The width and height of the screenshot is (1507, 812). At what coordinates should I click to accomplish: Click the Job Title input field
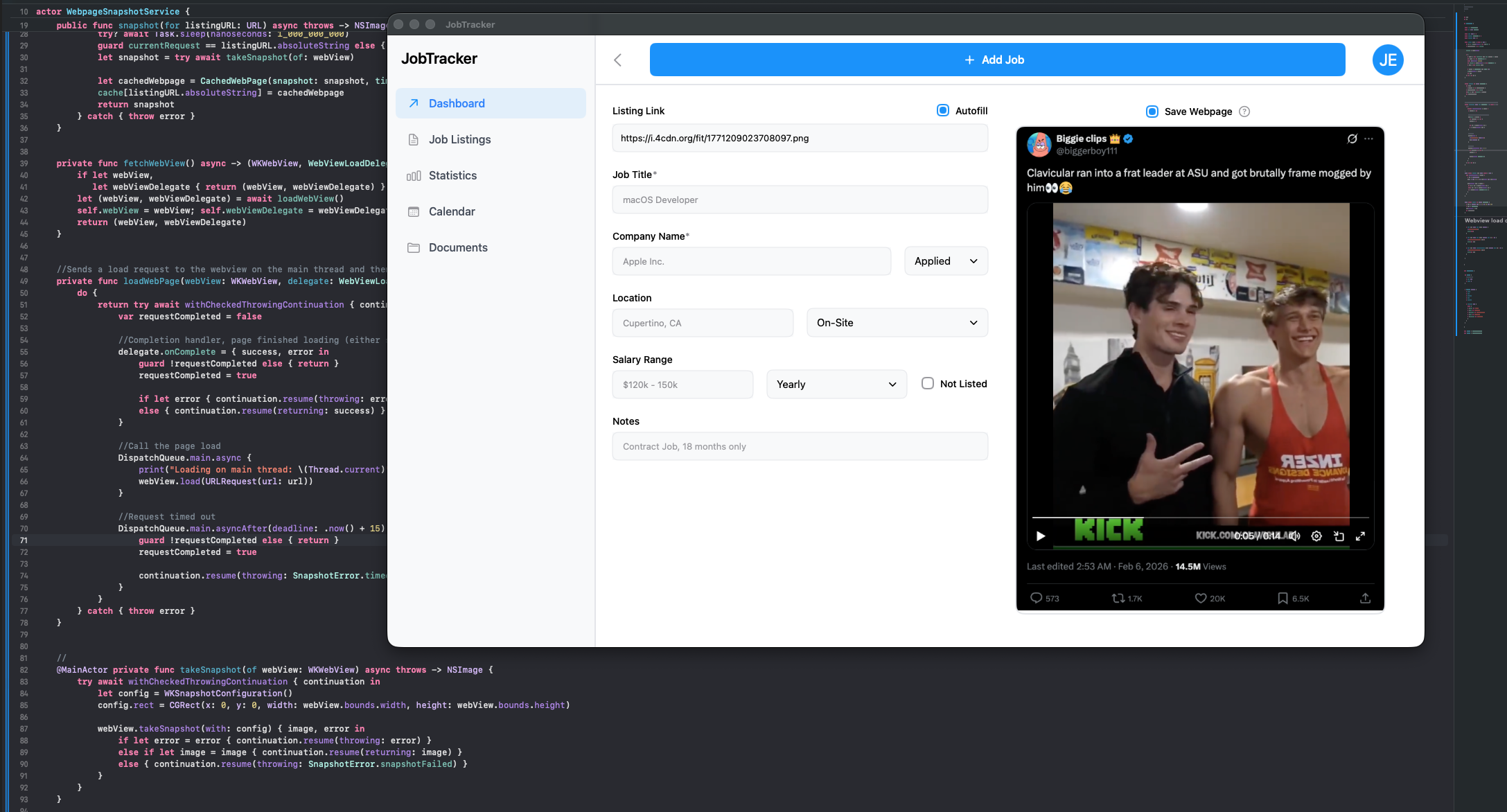point(800,200)
